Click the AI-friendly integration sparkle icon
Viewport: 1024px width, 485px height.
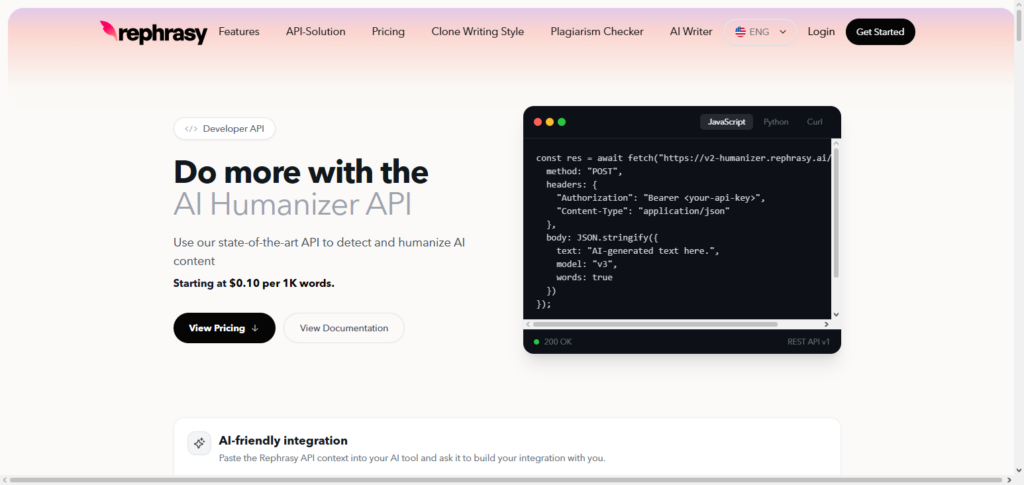(x=199, y=443)
